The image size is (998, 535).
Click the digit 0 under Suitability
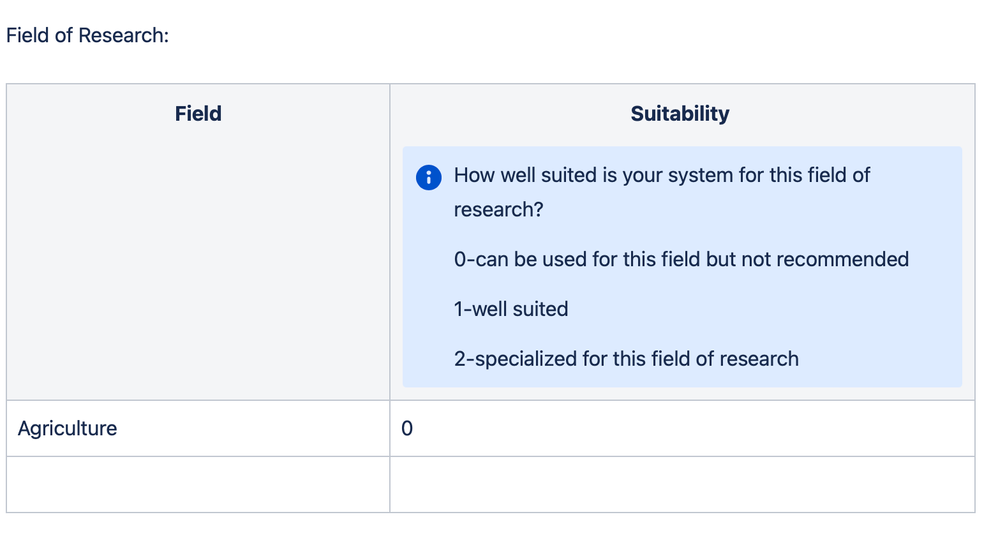point(407,428)
